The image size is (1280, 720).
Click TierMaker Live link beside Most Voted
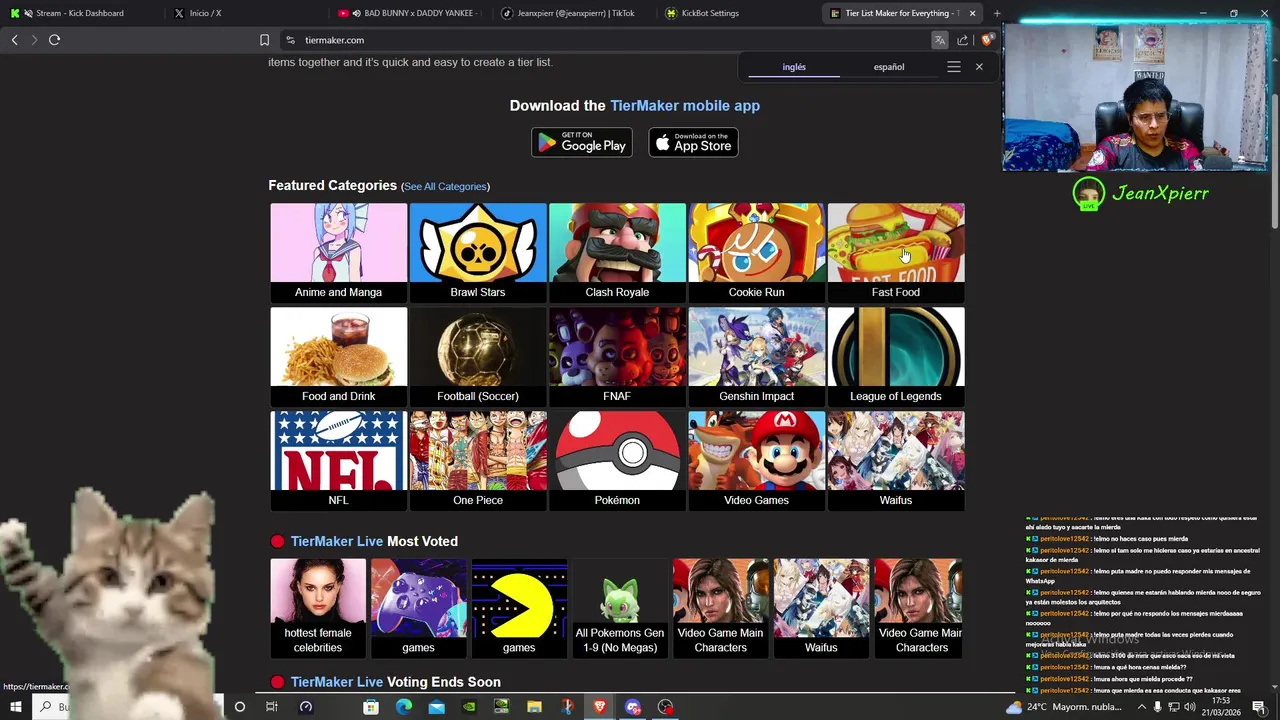point(337,541)
